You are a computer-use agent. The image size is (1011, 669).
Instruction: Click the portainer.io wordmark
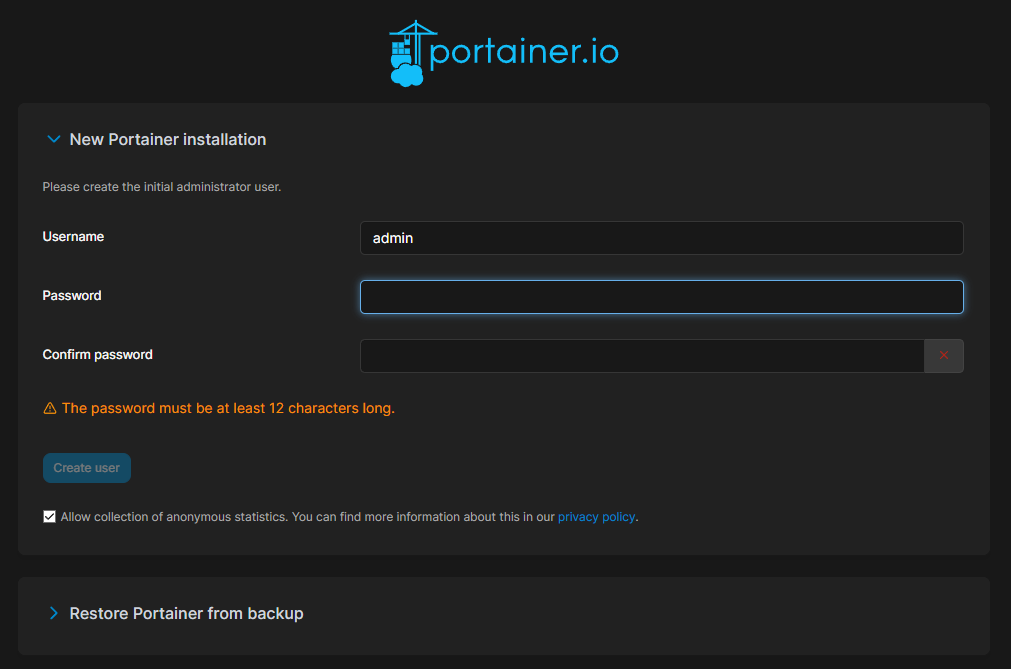pyautogui.click(x=523, y=51)
